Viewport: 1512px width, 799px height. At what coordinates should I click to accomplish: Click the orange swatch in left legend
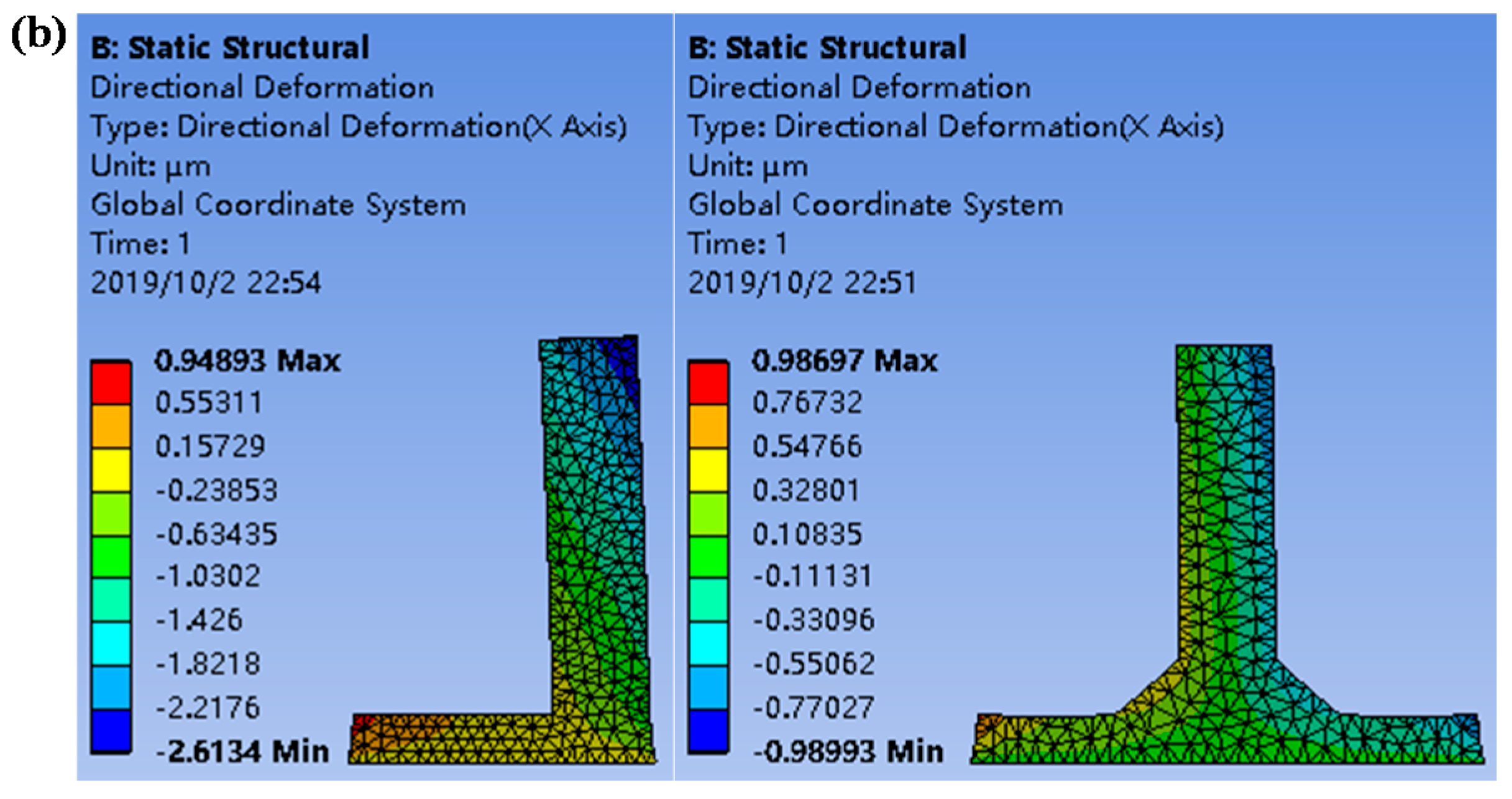point(111,427)
